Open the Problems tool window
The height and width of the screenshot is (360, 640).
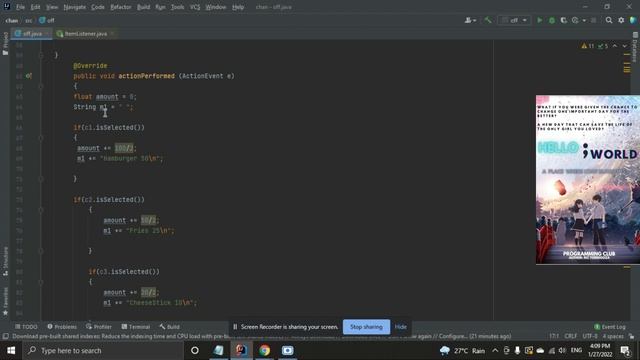point(62,327)
